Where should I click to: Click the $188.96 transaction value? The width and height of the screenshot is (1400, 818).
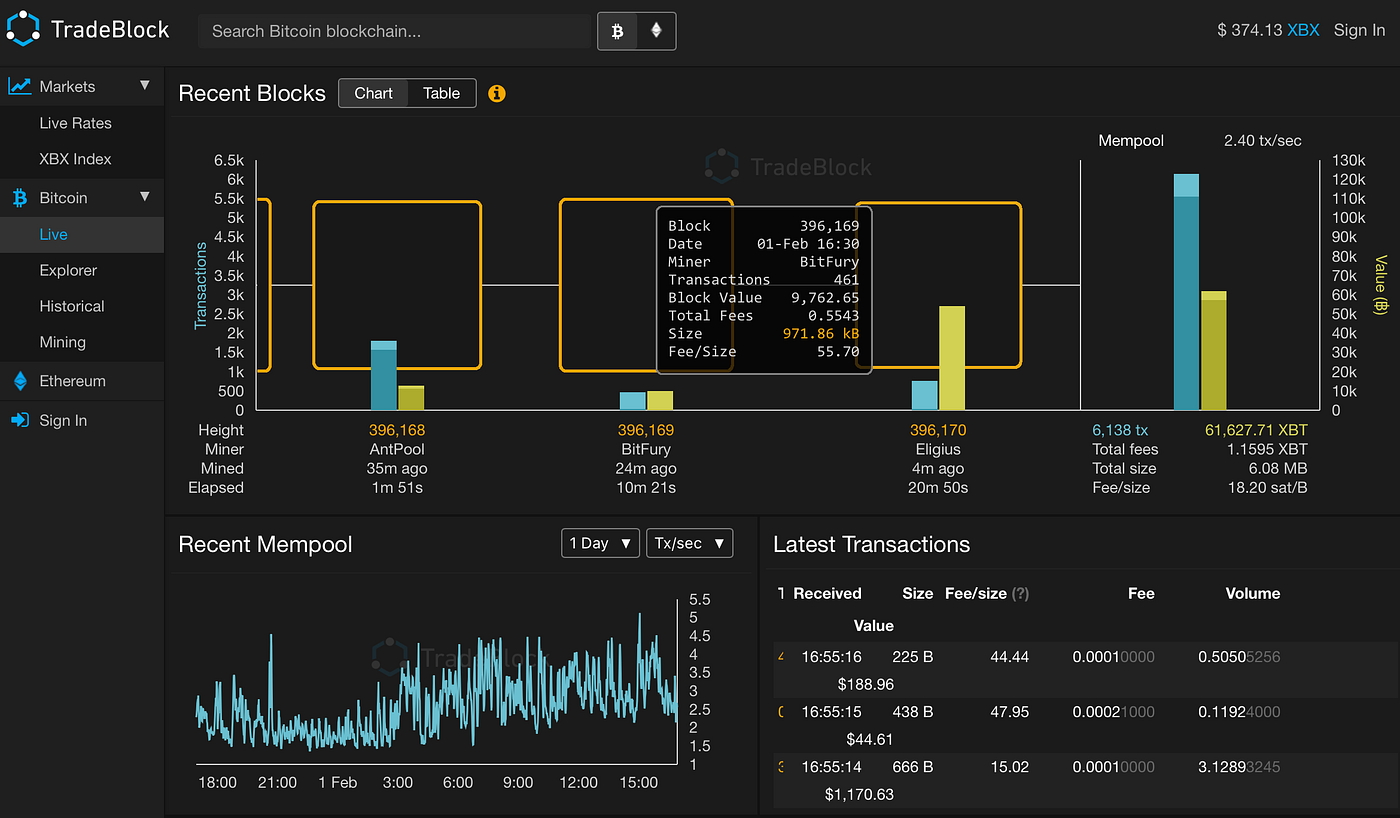pos(866,684)
